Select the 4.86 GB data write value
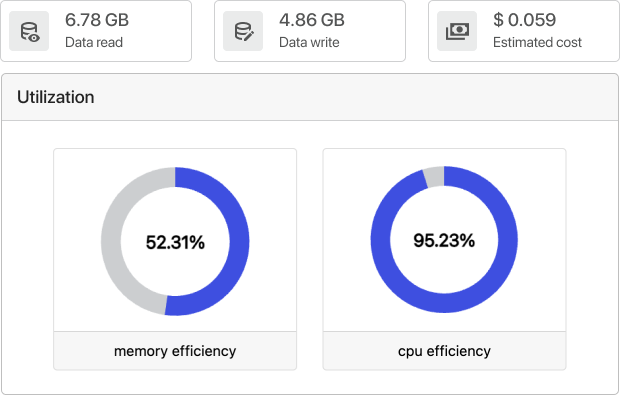The image size is (620, 395). (312, 20)
